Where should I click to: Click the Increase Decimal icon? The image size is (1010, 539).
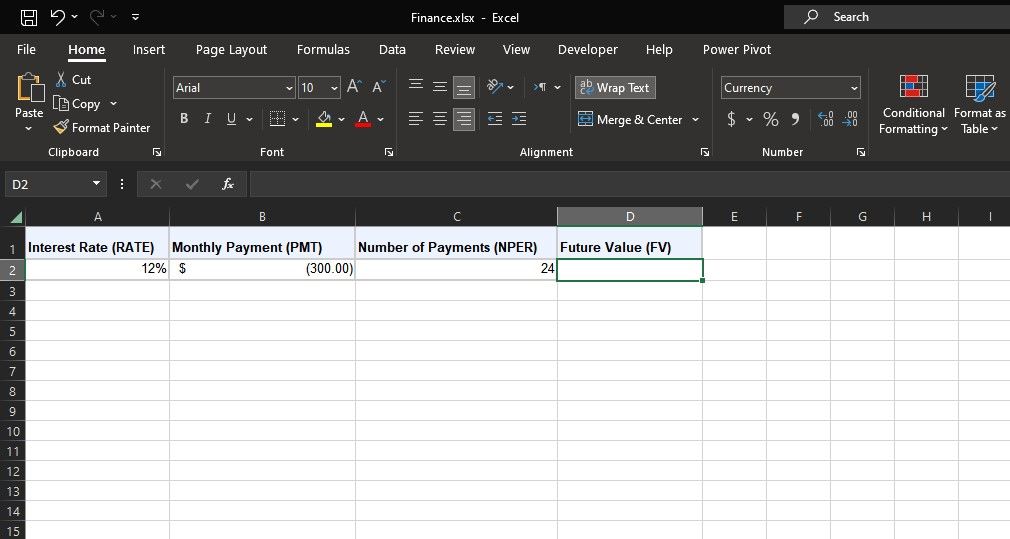(x=827, y=119)
